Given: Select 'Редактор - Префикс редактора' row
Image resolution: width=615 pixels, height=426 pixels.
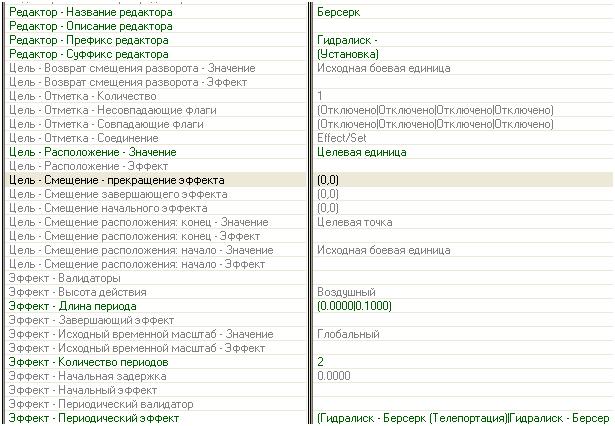Looking at the screenshot, I should coord(89,40).
